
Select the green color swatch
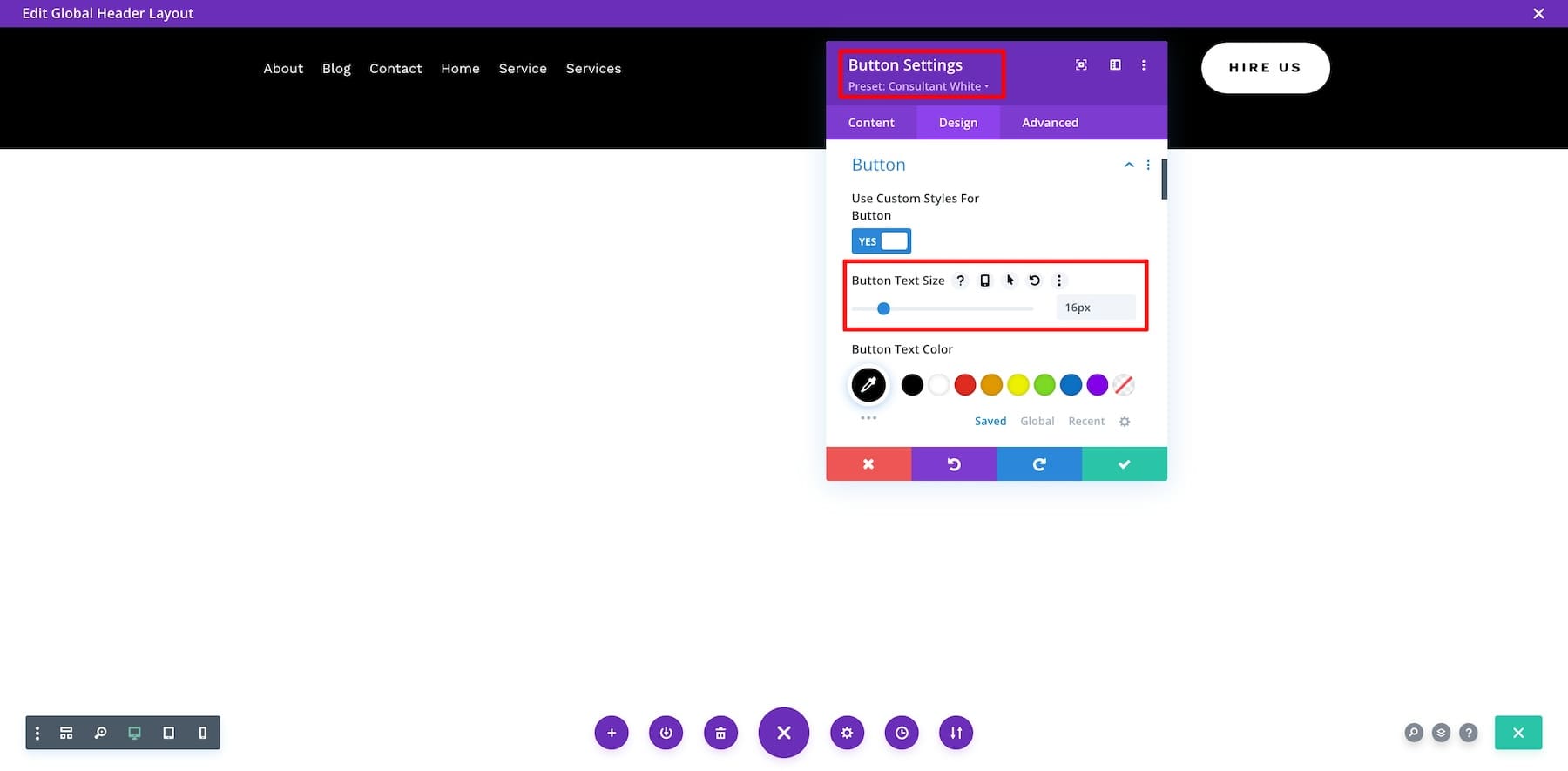pyautogui.click(x=1044, y=384)
